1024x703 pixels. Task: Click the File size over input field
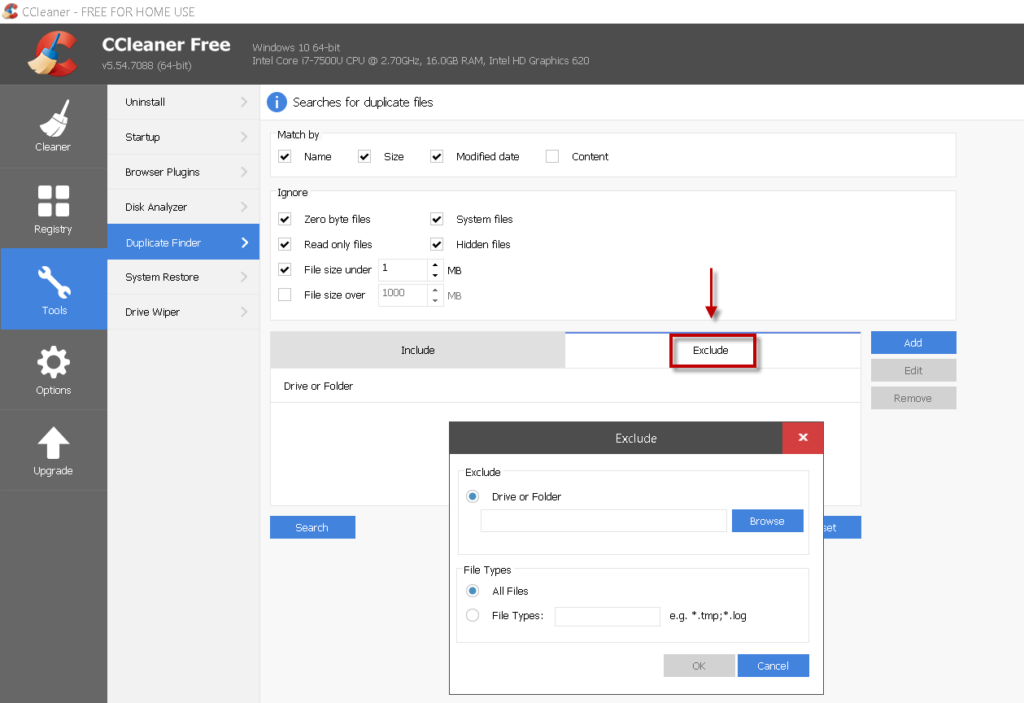403,295
